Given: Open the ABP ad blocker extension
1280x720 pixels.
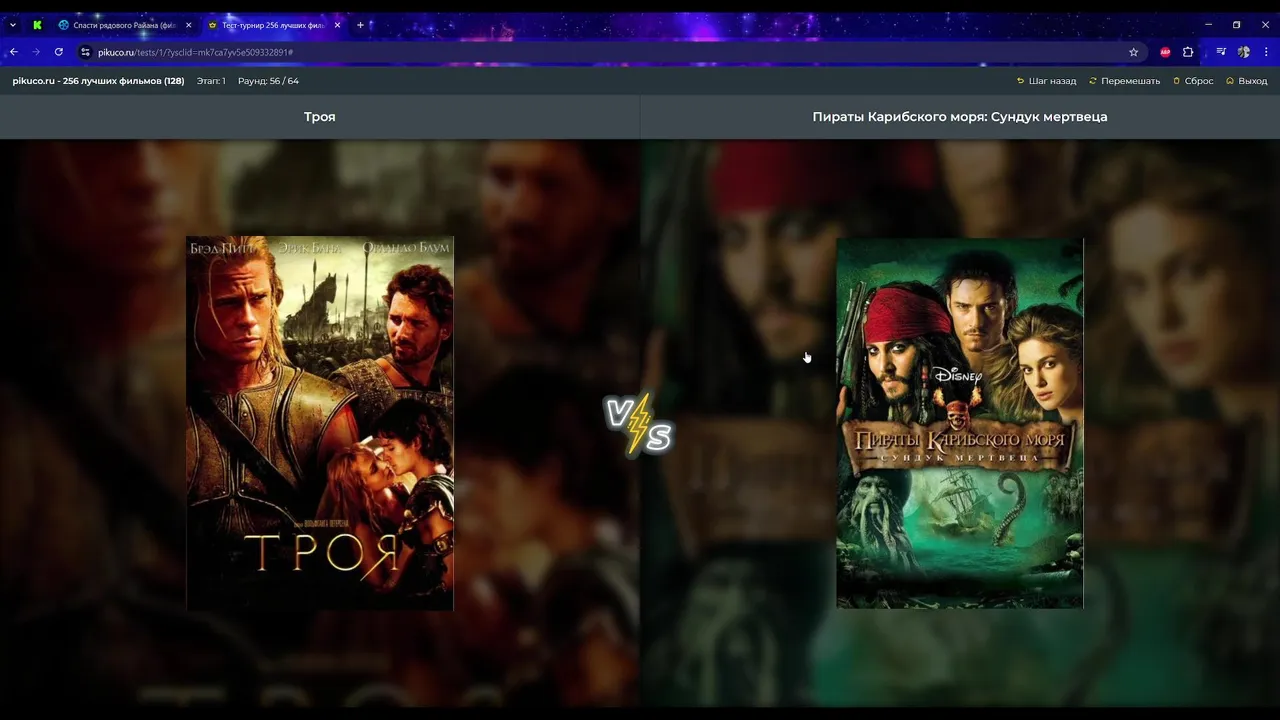Looking at the screenshot, I should (1165, 52).
